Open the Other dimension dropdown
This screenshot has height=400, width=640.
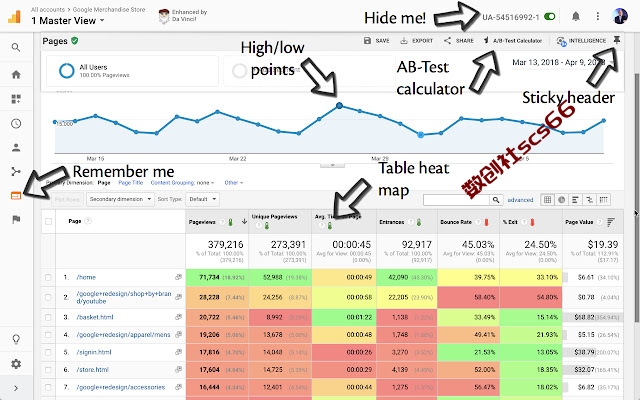pyautogui.click(x=233, y=183)
